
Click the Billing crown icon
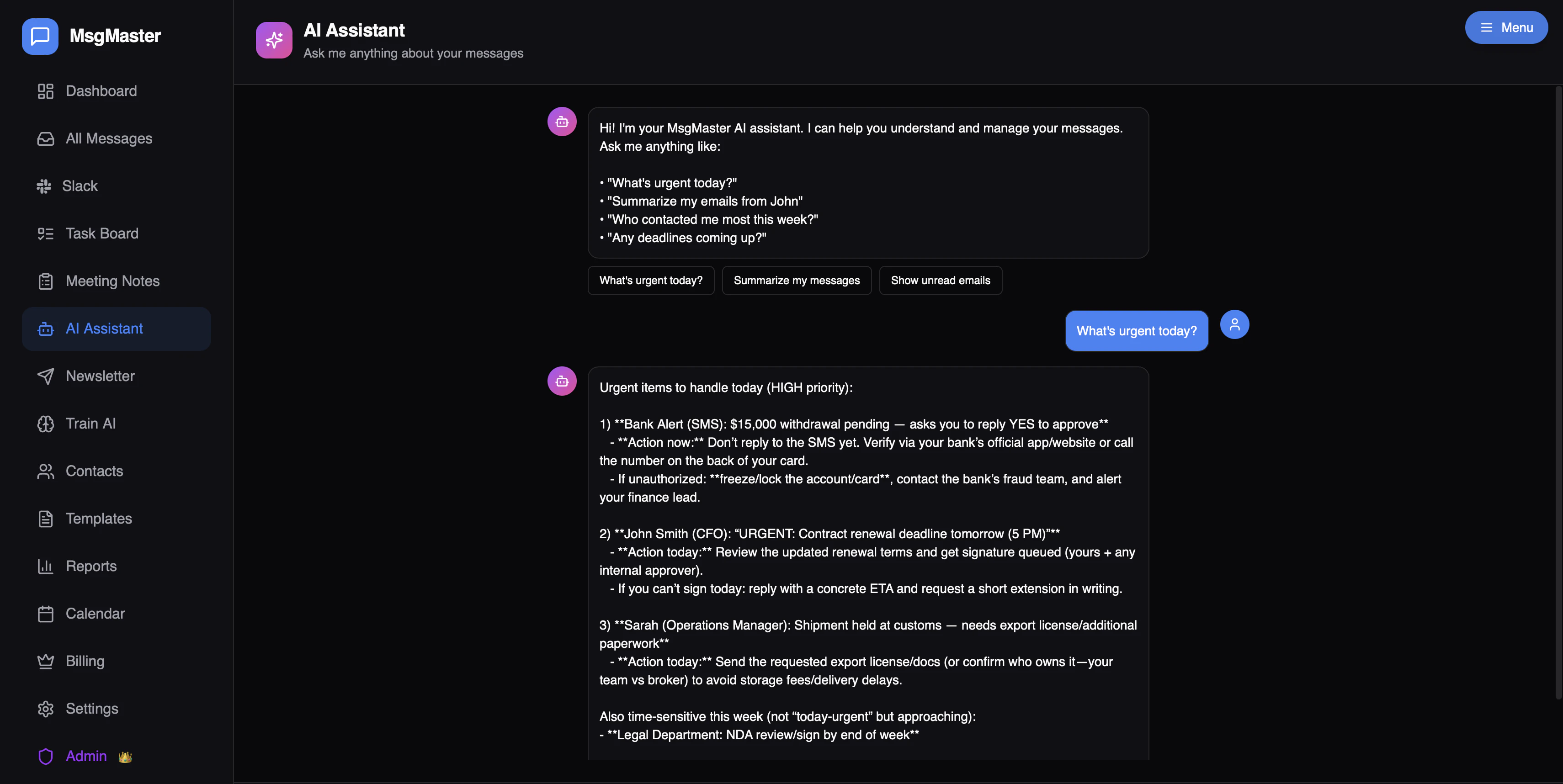click(46, 661)
